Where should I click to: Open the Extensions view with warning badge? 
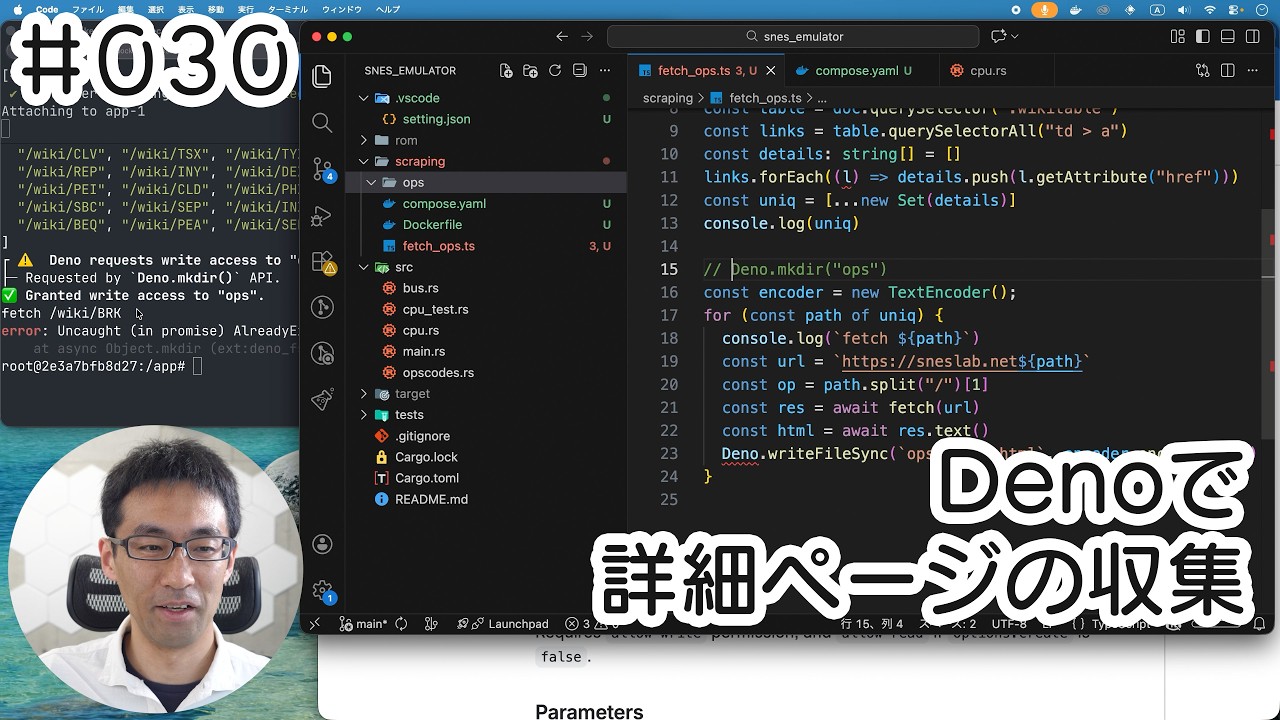[323, 262]
